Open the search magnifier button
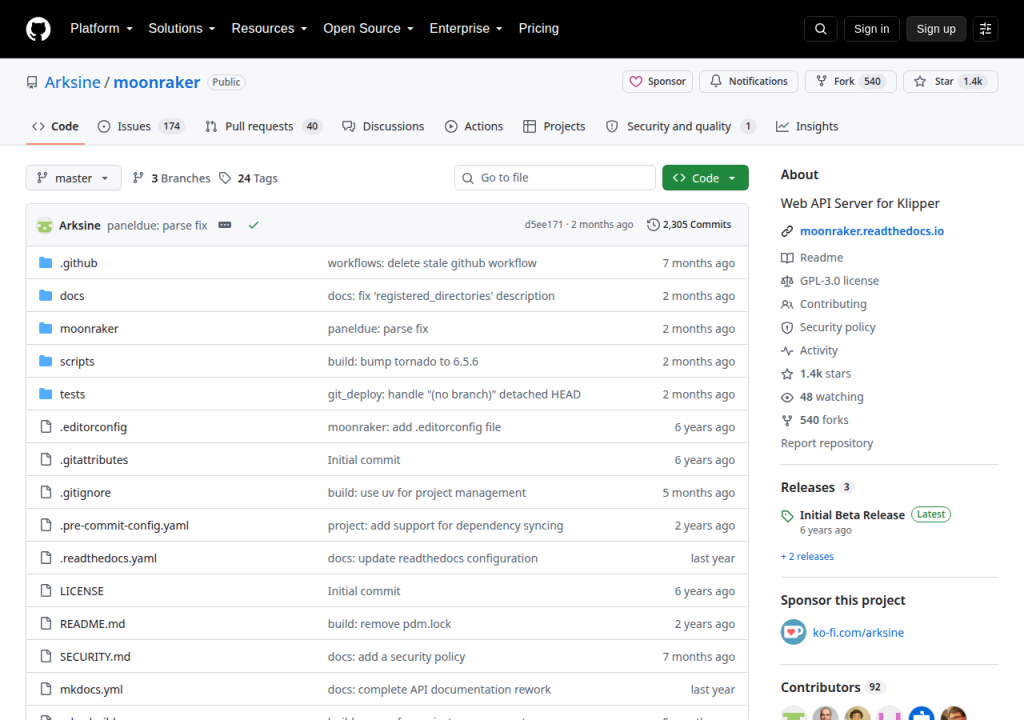Screen dimensions: 1024x720 click(820, 29)
